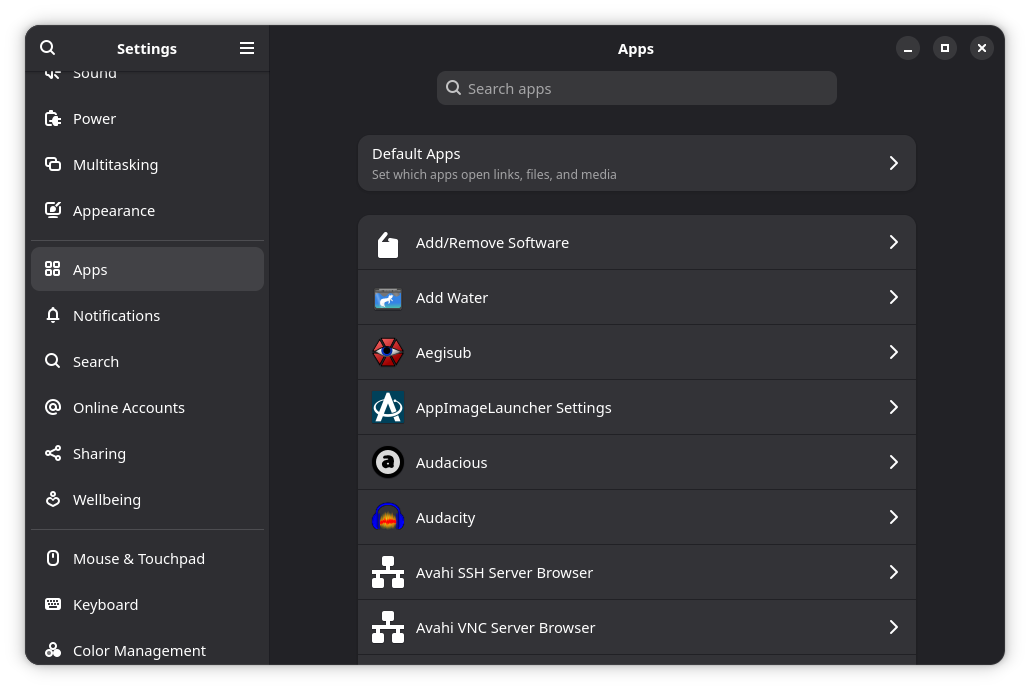Screen dimensions: 1030x690
Task: Open the Mouse & Touchpad settings
Action: click(138, 558)
